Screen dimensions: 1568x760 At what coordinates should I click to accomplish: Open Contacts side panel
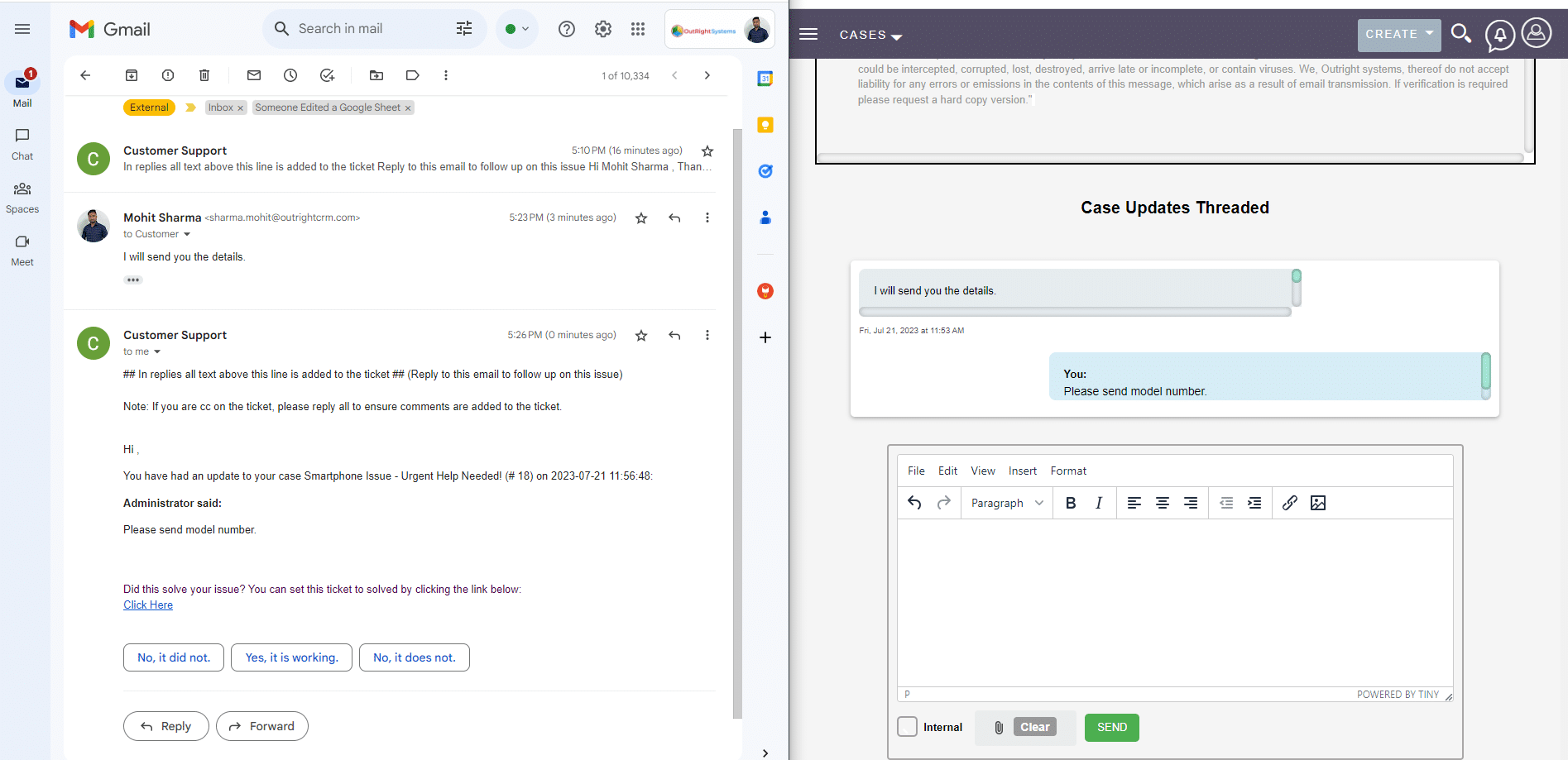tap(765, 217)
